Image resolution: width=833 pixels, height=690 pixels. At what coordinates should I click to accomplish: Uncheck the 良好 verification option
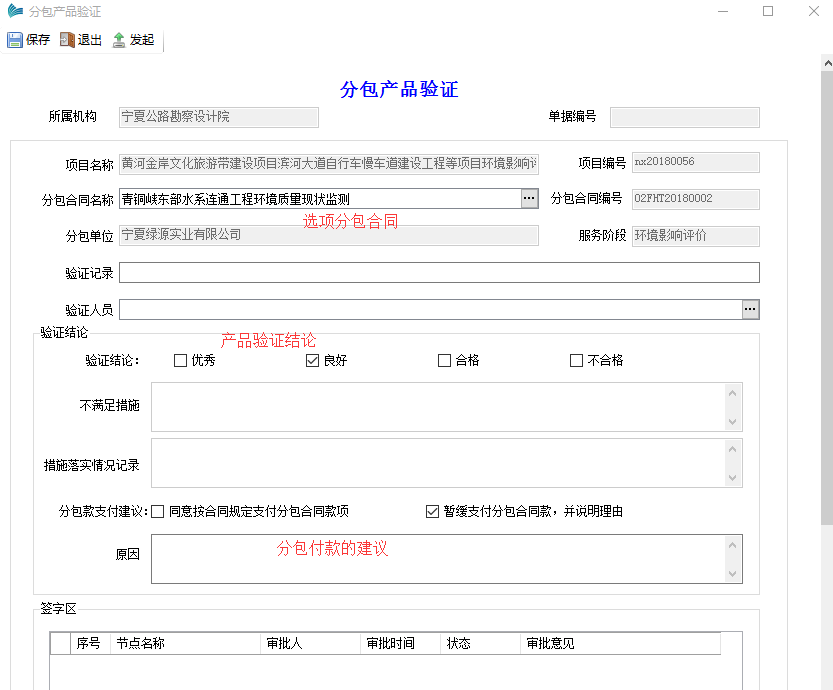click(x=312, y=360)
